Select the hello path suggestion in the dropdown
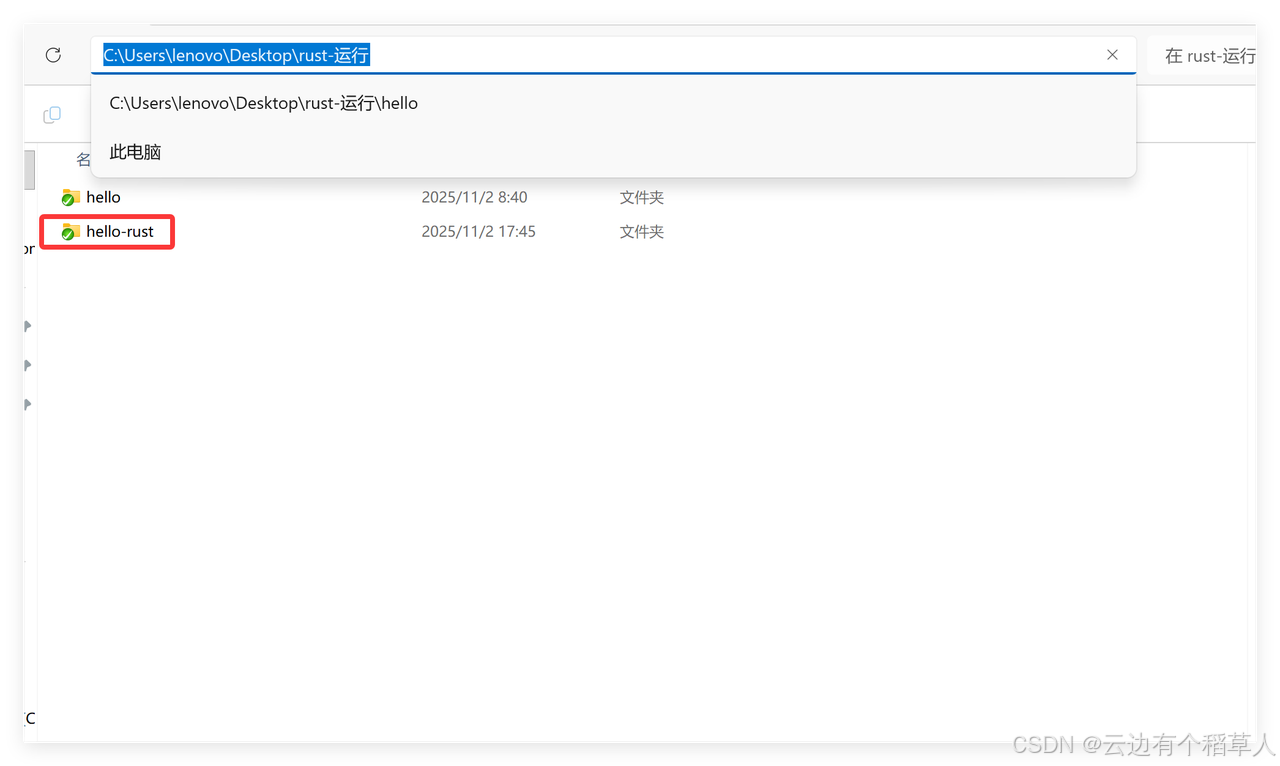This screenshot has height=766, width=1280. [264, 103]
